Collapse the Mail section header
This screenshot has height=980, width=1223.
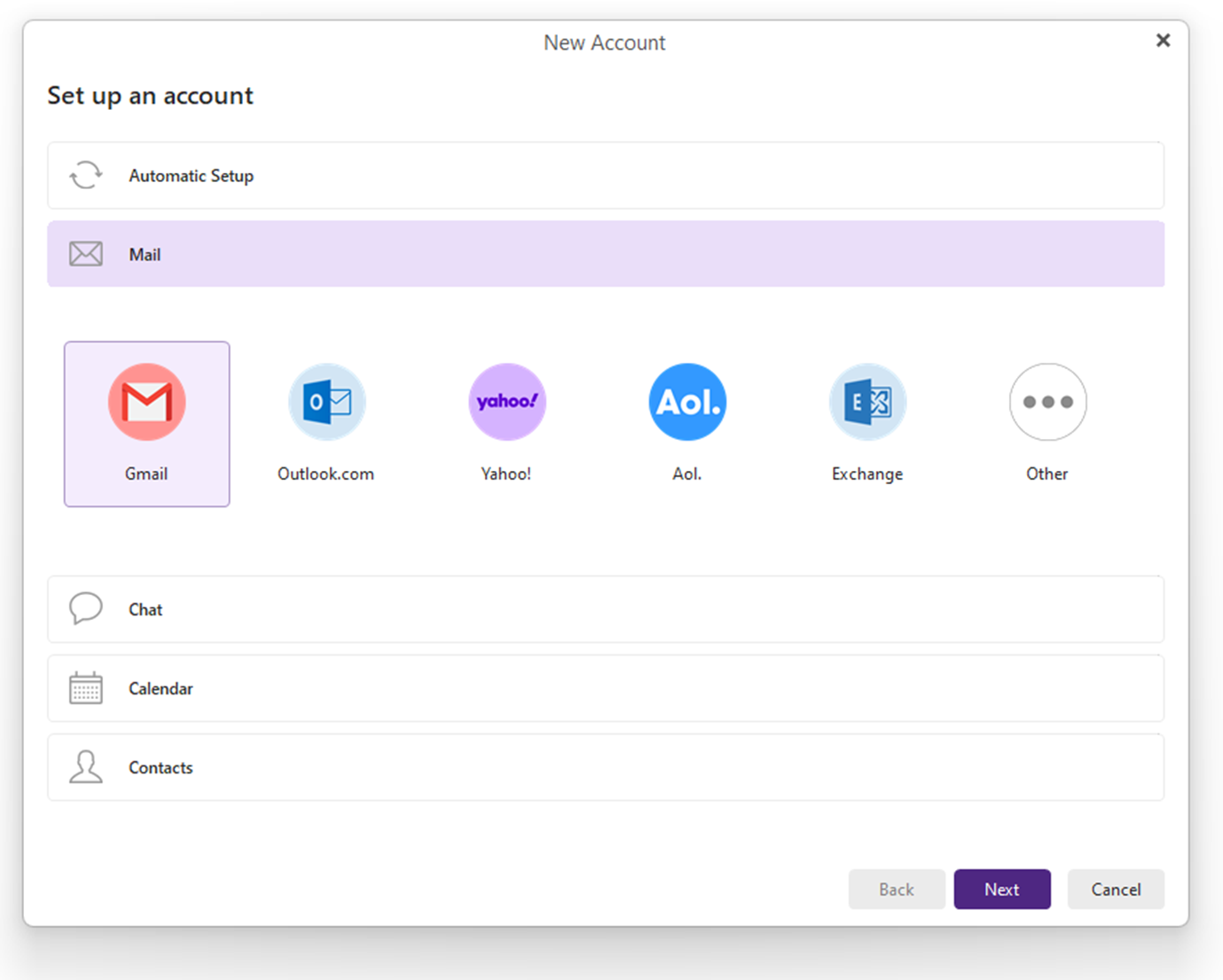coord(606,255)
